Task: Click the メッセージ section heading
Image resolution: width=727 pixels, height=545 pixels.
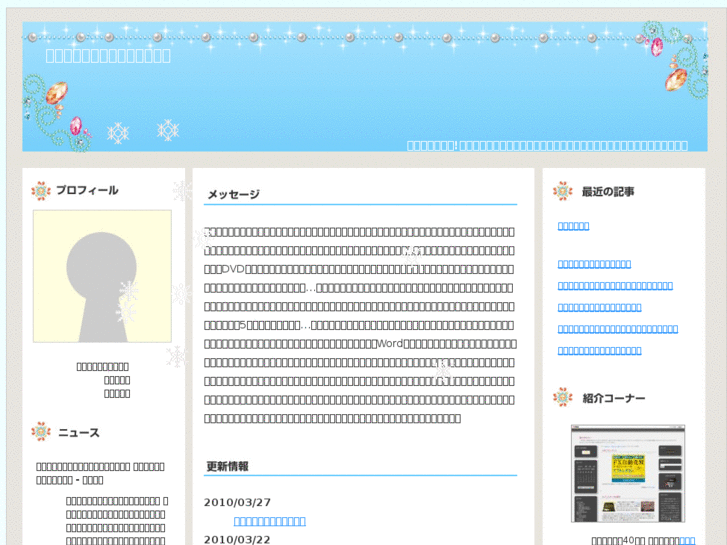Action: point(233,195)
